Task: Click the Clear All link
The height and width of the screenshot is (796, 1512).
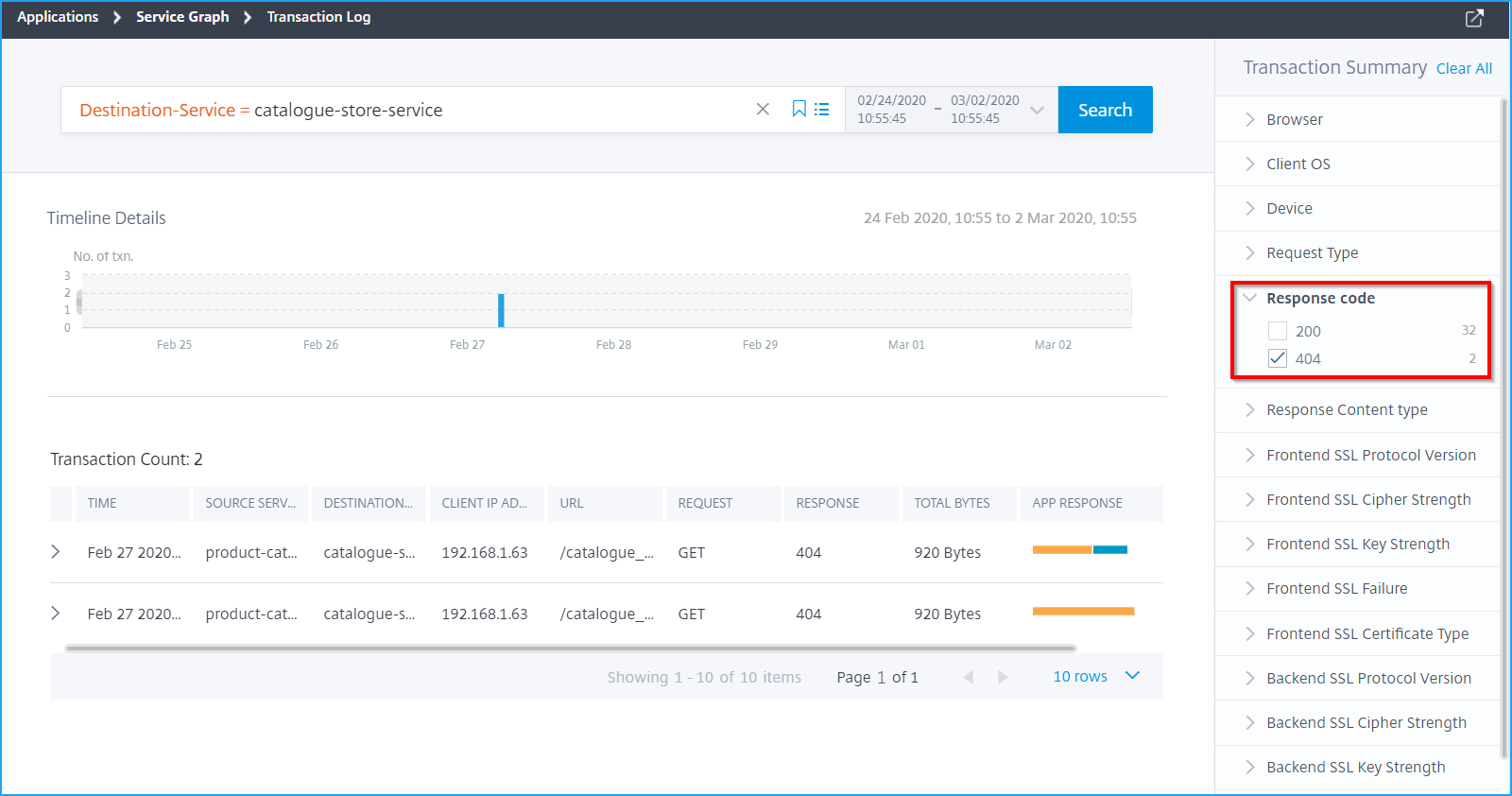Action: pyautogui.click(x=1464, y=68)
